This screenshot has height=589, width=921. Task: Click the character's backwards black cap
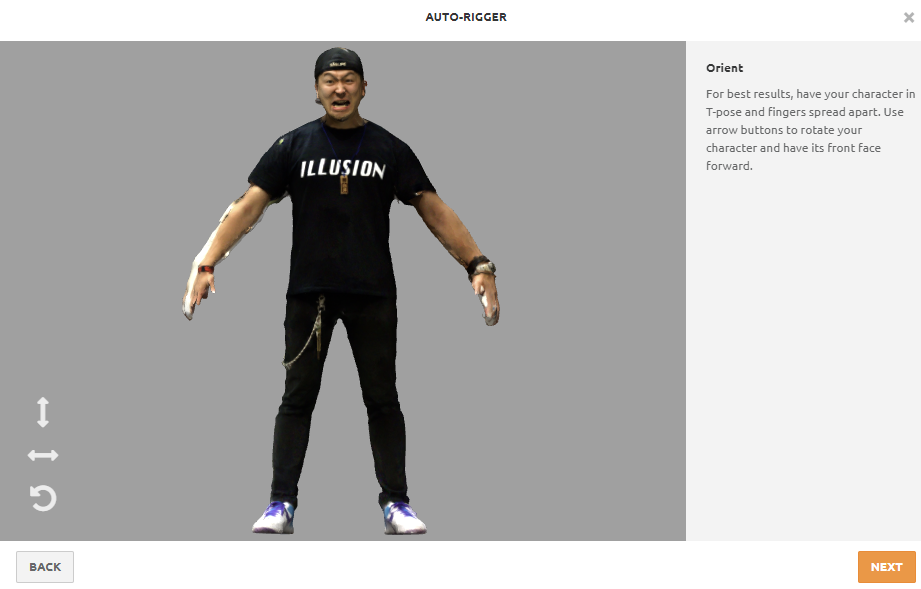pos(338,61)
